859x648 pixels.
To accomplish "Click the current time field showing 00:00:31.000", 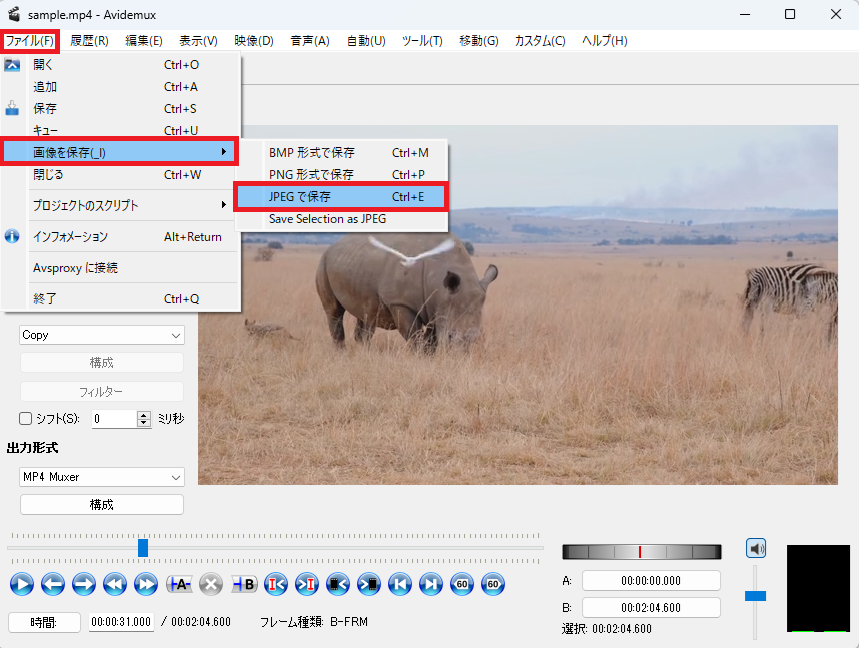I will [121, 622].
